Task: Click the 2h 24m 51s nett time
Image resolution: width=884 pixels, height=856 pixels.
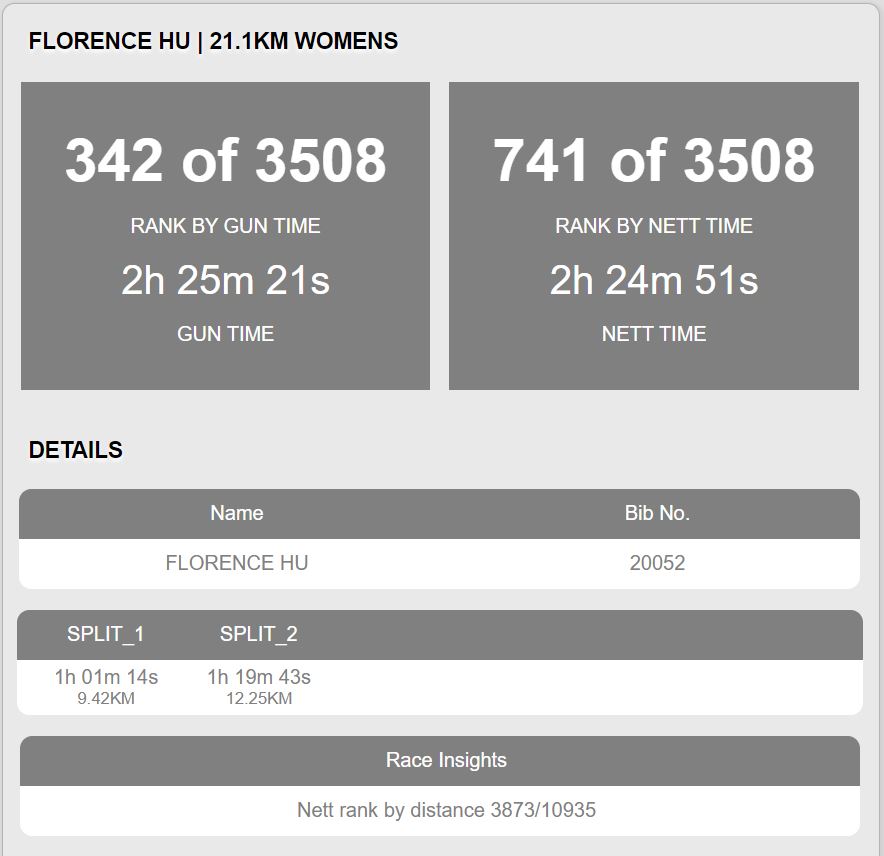Action: [x=654, y=280]
